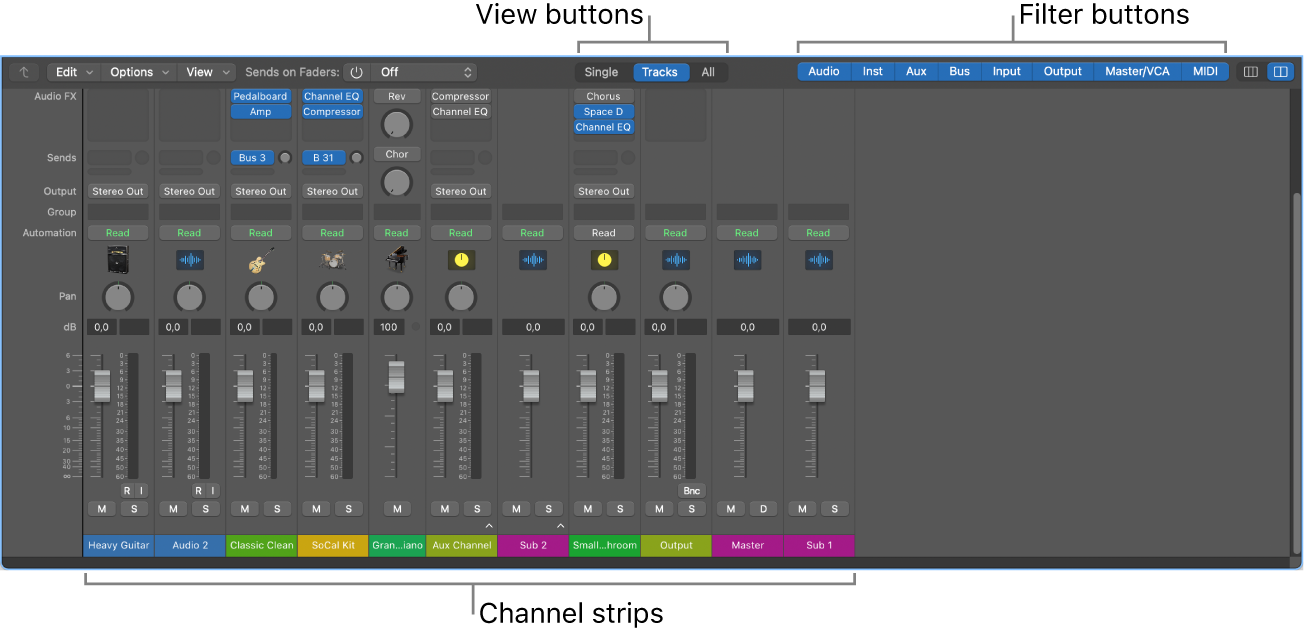Click the Classic Clean guitar icon
The height and width of the screenshot is (641, 1306).
tap(261, 260)
